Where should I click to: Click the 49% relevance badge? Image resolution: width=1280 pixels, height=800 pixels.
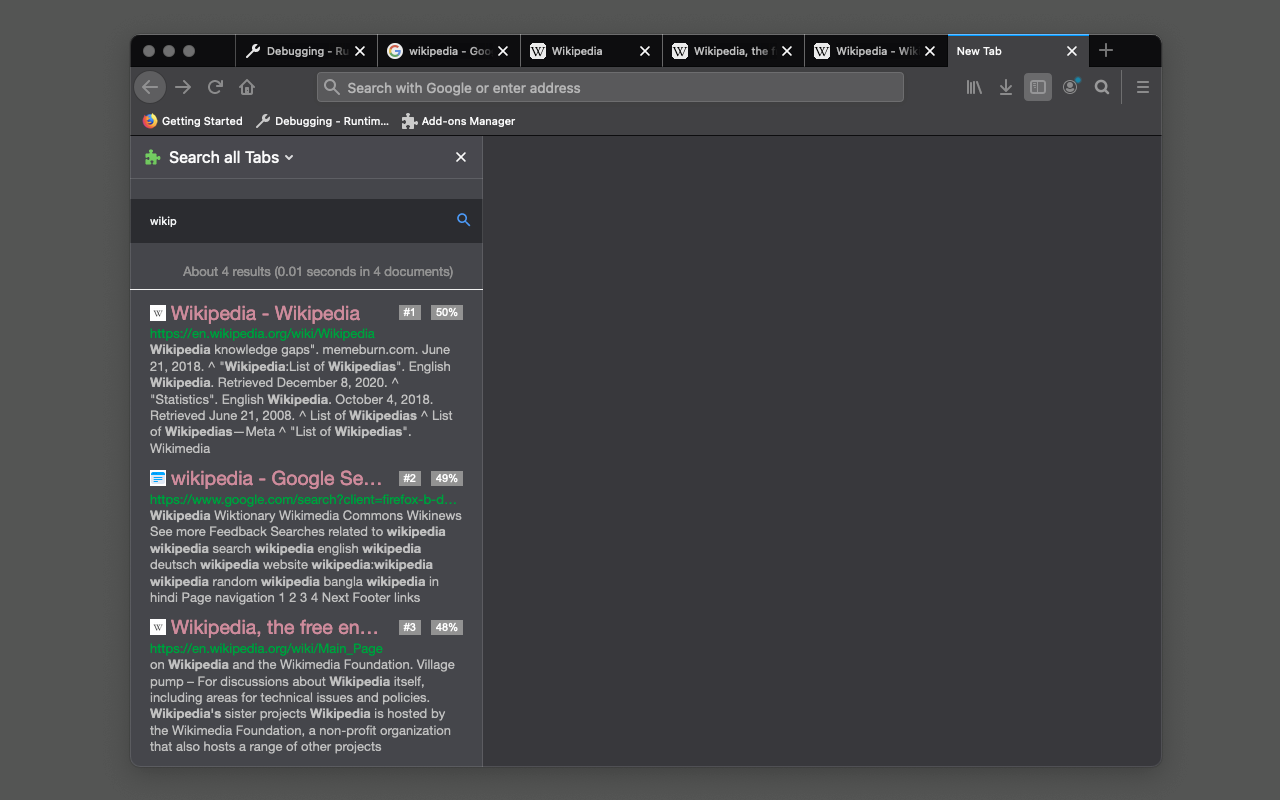coord(447,478)
